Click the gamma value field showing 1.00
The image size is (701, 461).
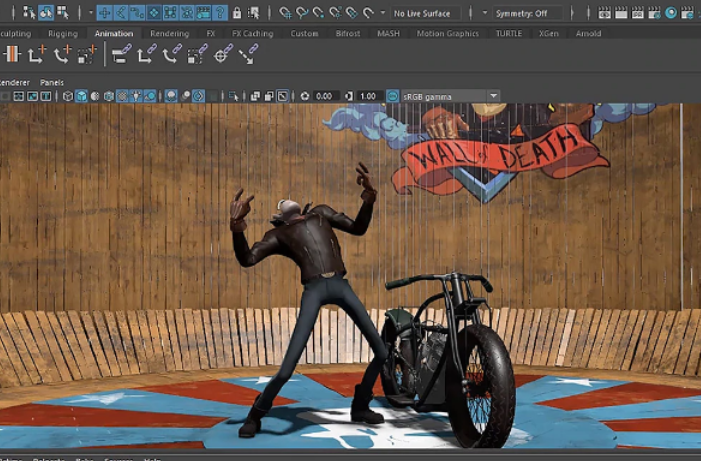coord(367,96)
